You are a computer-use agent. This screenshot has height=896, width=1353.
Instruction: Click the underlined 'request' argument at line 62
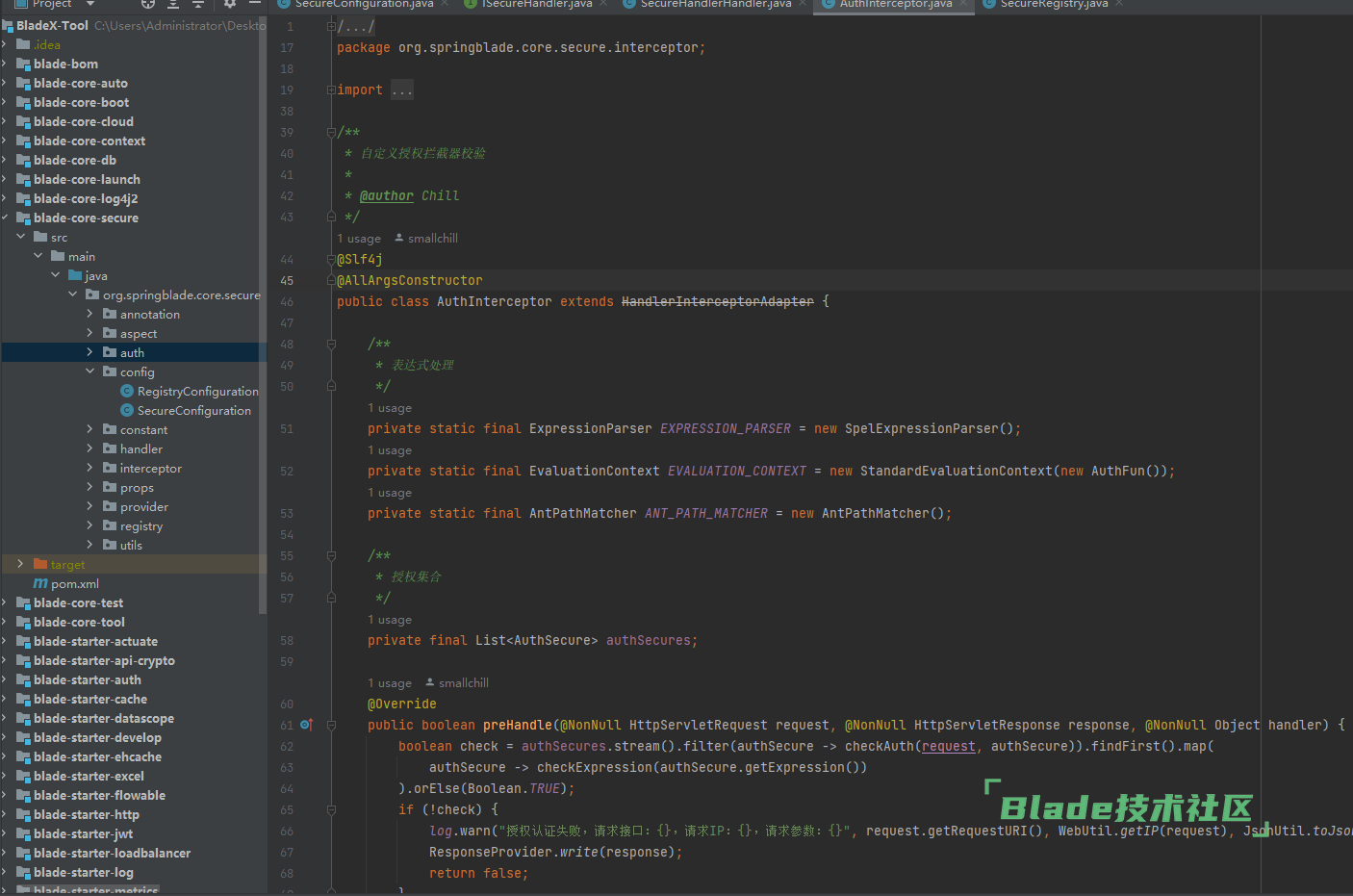(x=949, y=746)
